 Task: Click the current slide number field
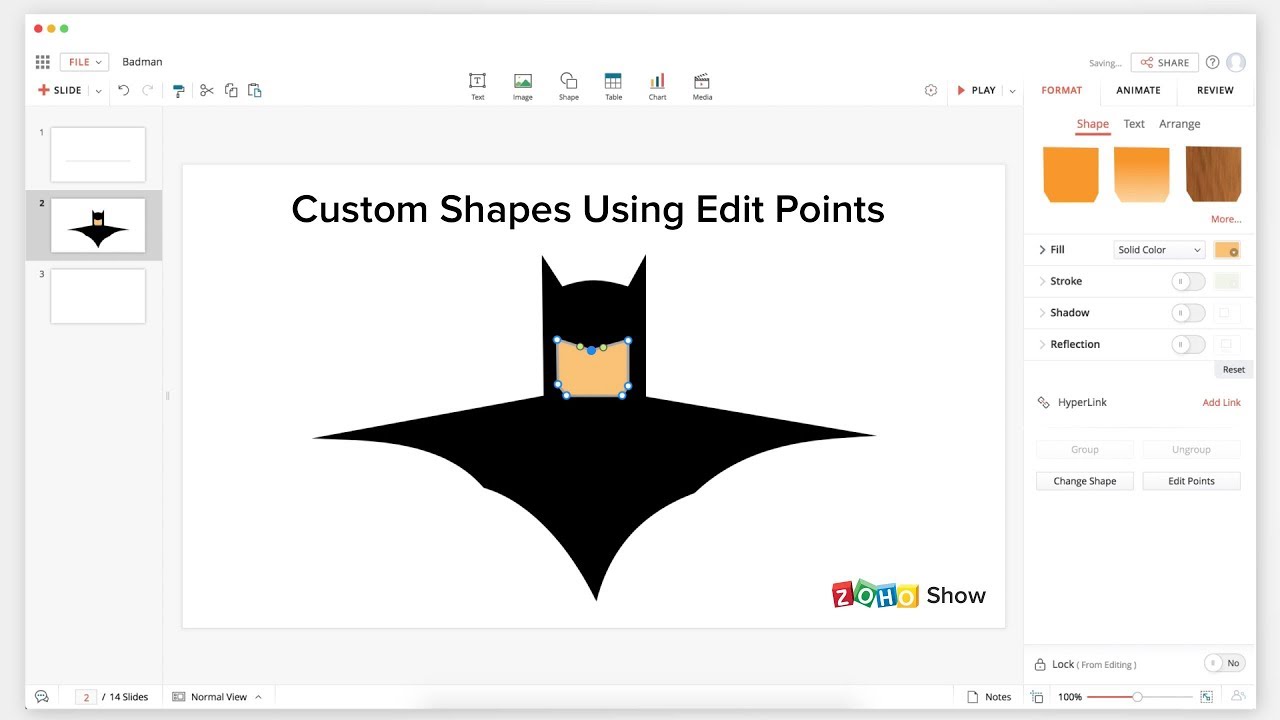pyautogui.click(x=87, y=697)
